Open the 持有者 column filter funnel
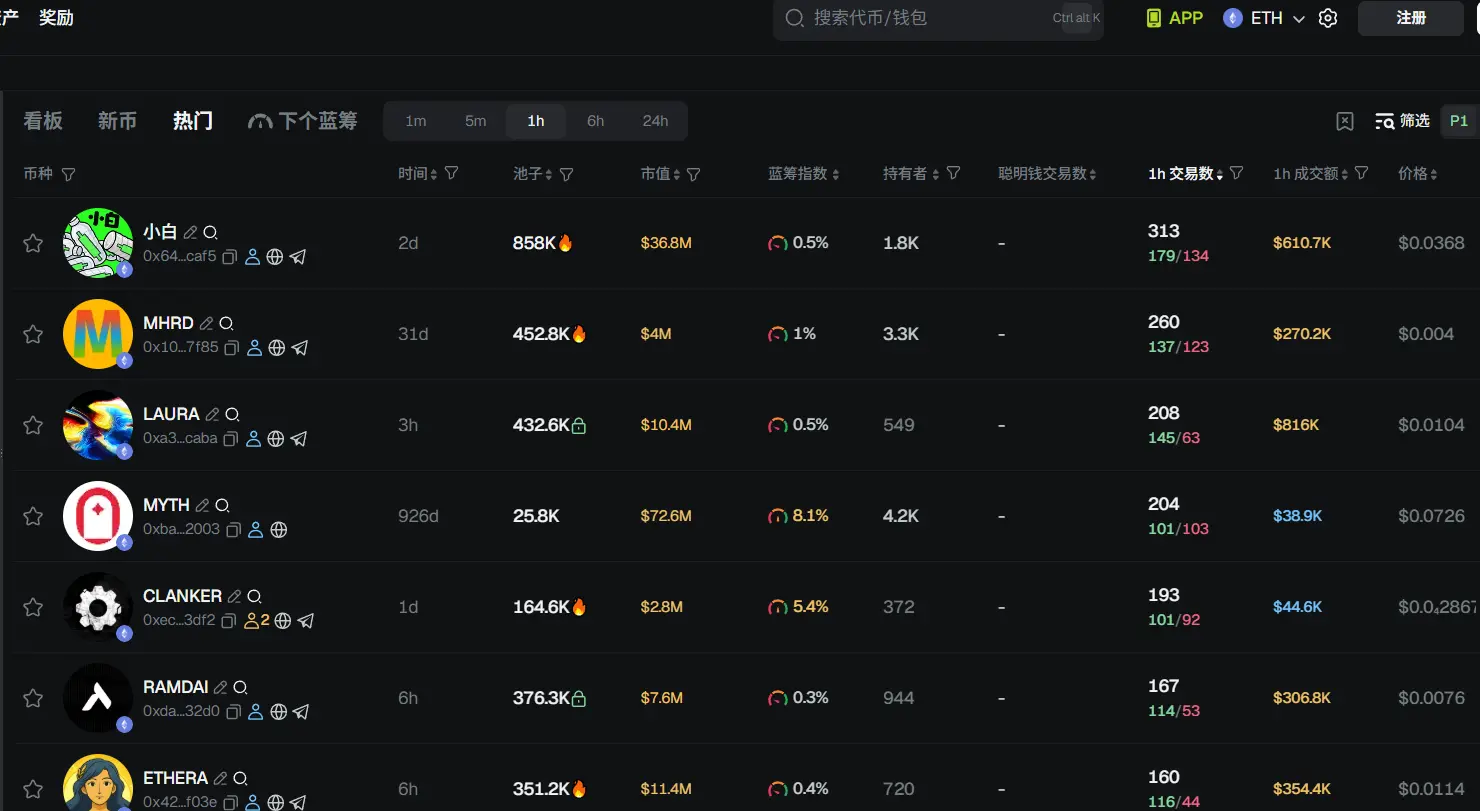This screenshot has height=811, width=1480. click(x=953, y=174)
